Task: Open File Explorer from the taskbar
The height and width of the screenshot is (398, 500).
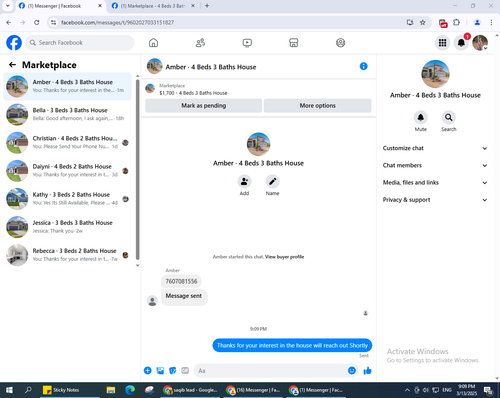Action: point(111,390)
